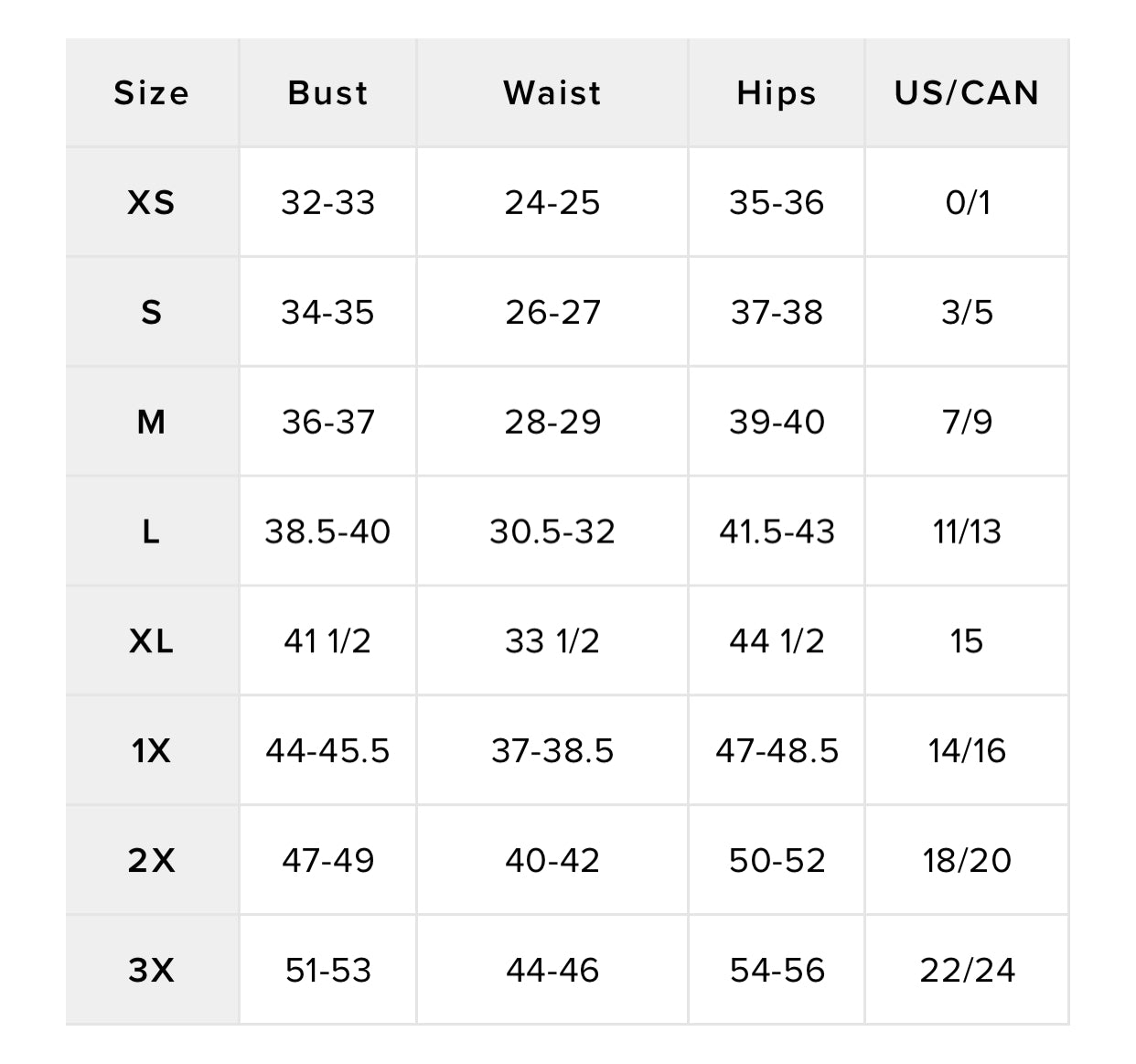Select the 54-56 hips cell
The image size is (1136, 1064).
[777, 970]
